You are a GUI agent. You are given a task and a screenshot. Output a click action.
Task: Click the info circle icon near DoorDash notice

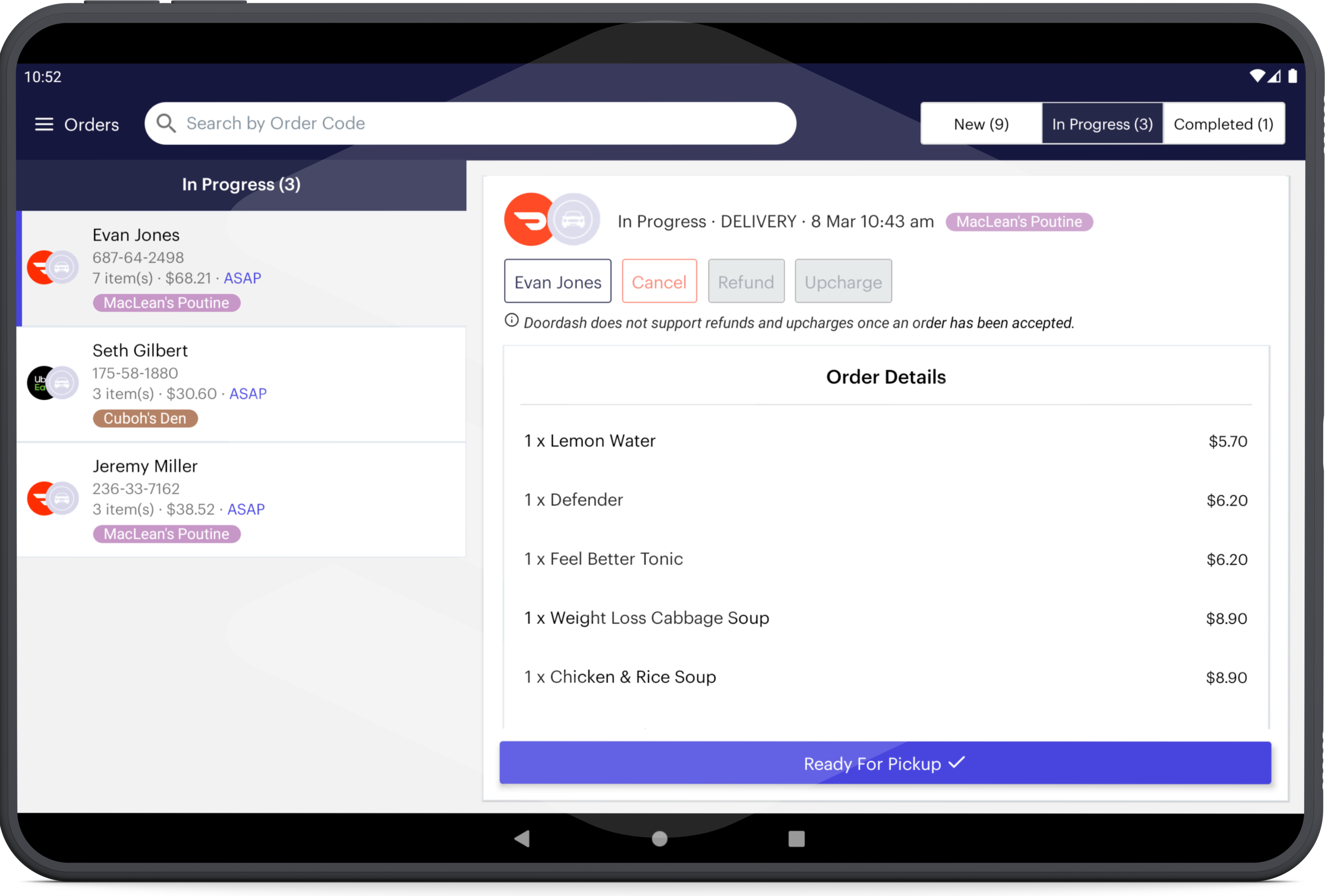pos(511,321)
